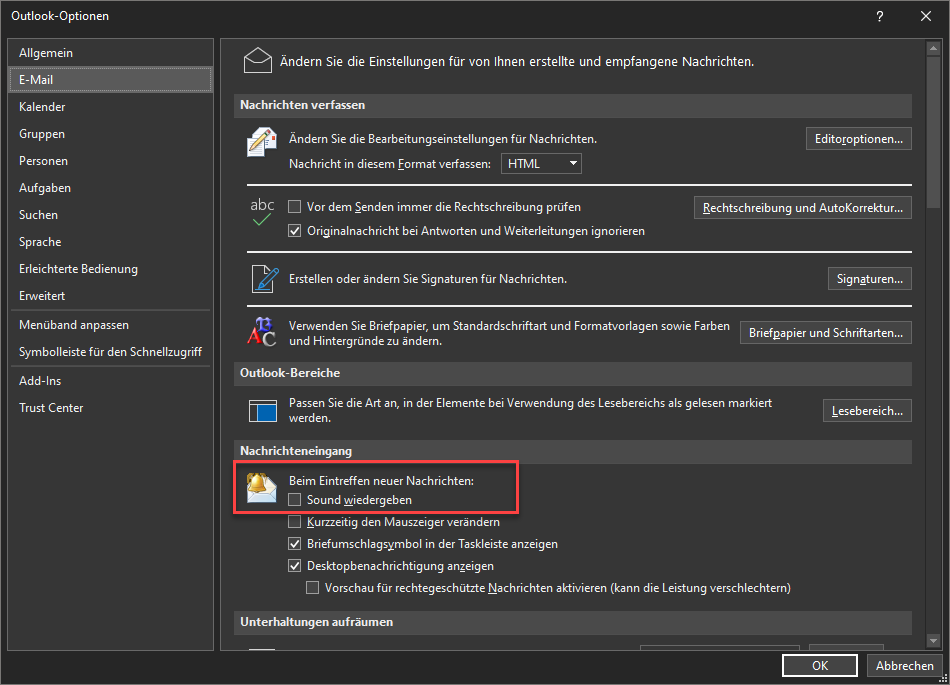Screen dimensions: 950x685
Task: Click the 'Nachrichteneingang' section header
Action: pyautogui.click(x=573, y=451)
